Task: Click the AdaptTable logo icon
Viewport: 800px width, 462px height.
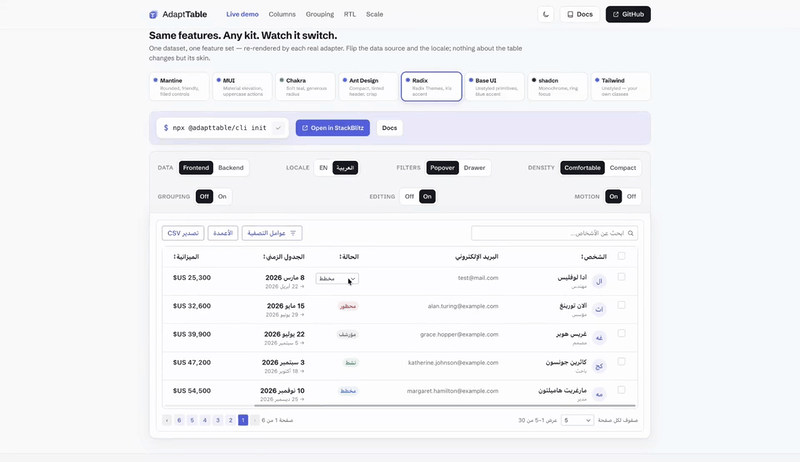Action: pos(153,14)
